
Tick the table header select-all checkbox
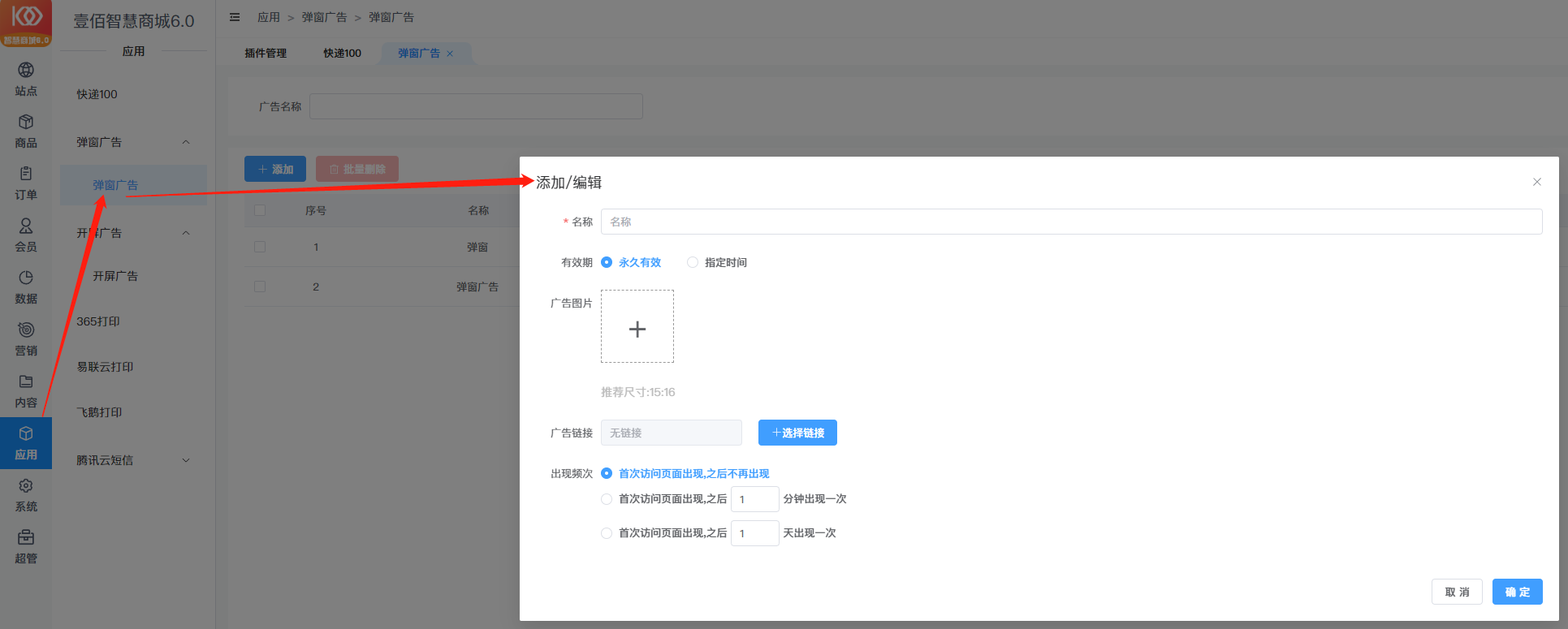click(260, 210)
